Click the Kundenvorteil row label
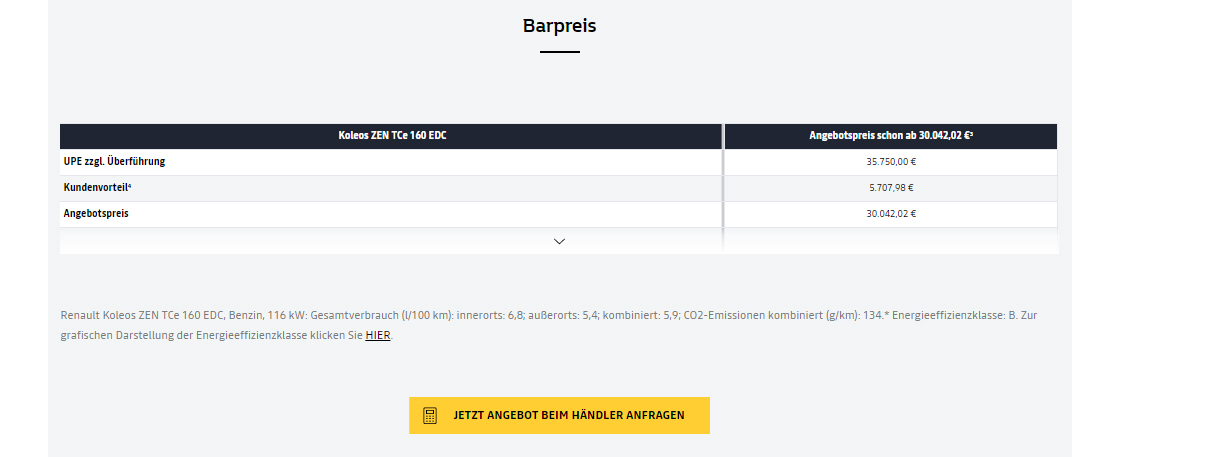 click(97, 187)
